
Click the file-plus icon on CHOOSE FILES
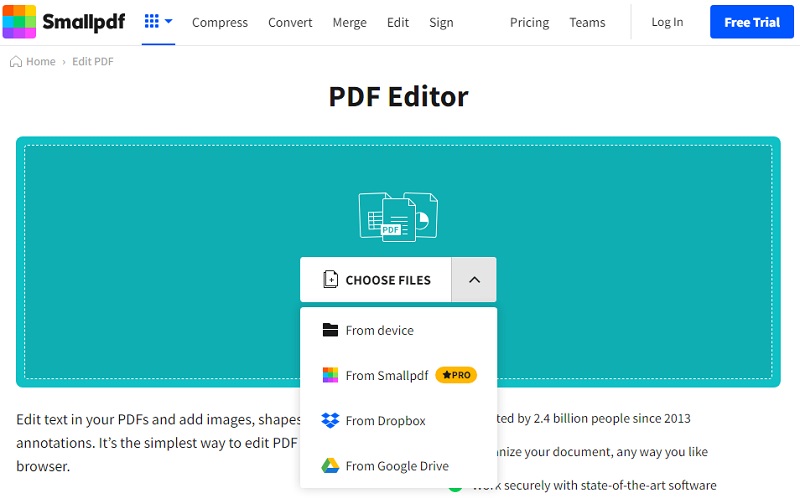(331, 280)
